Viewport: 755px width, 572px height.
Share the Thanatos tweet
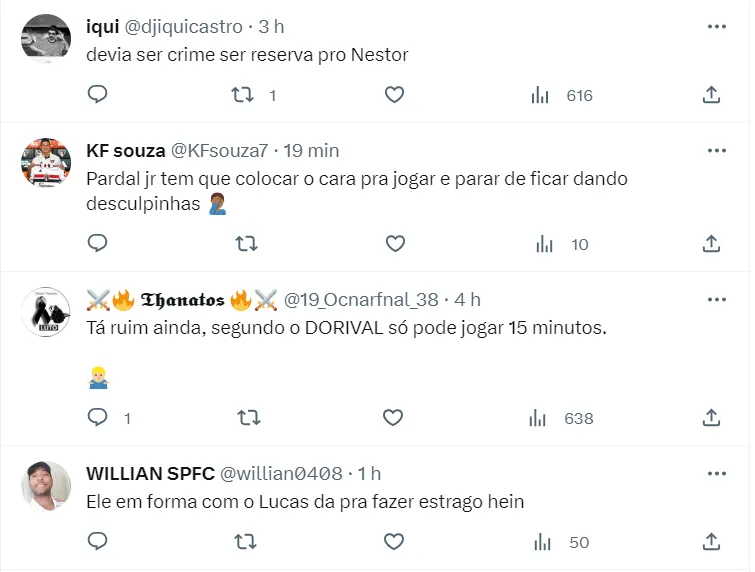point(711,417)
